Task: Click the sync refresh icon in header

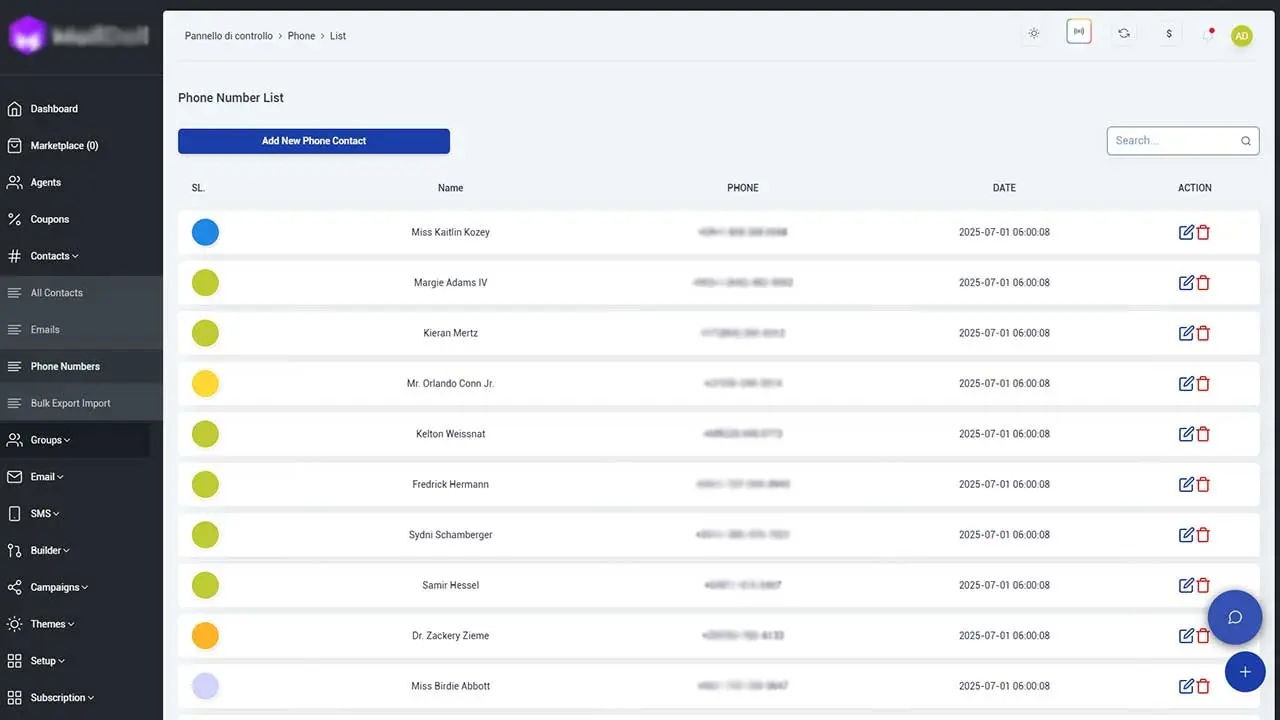Action: point(1124,33)
